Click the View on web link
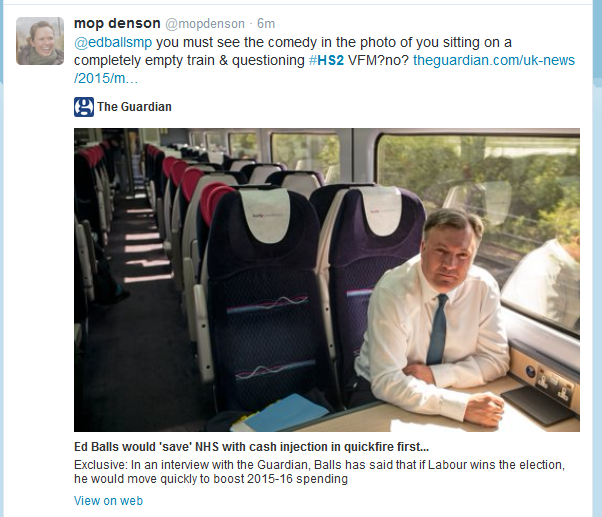 108,500
